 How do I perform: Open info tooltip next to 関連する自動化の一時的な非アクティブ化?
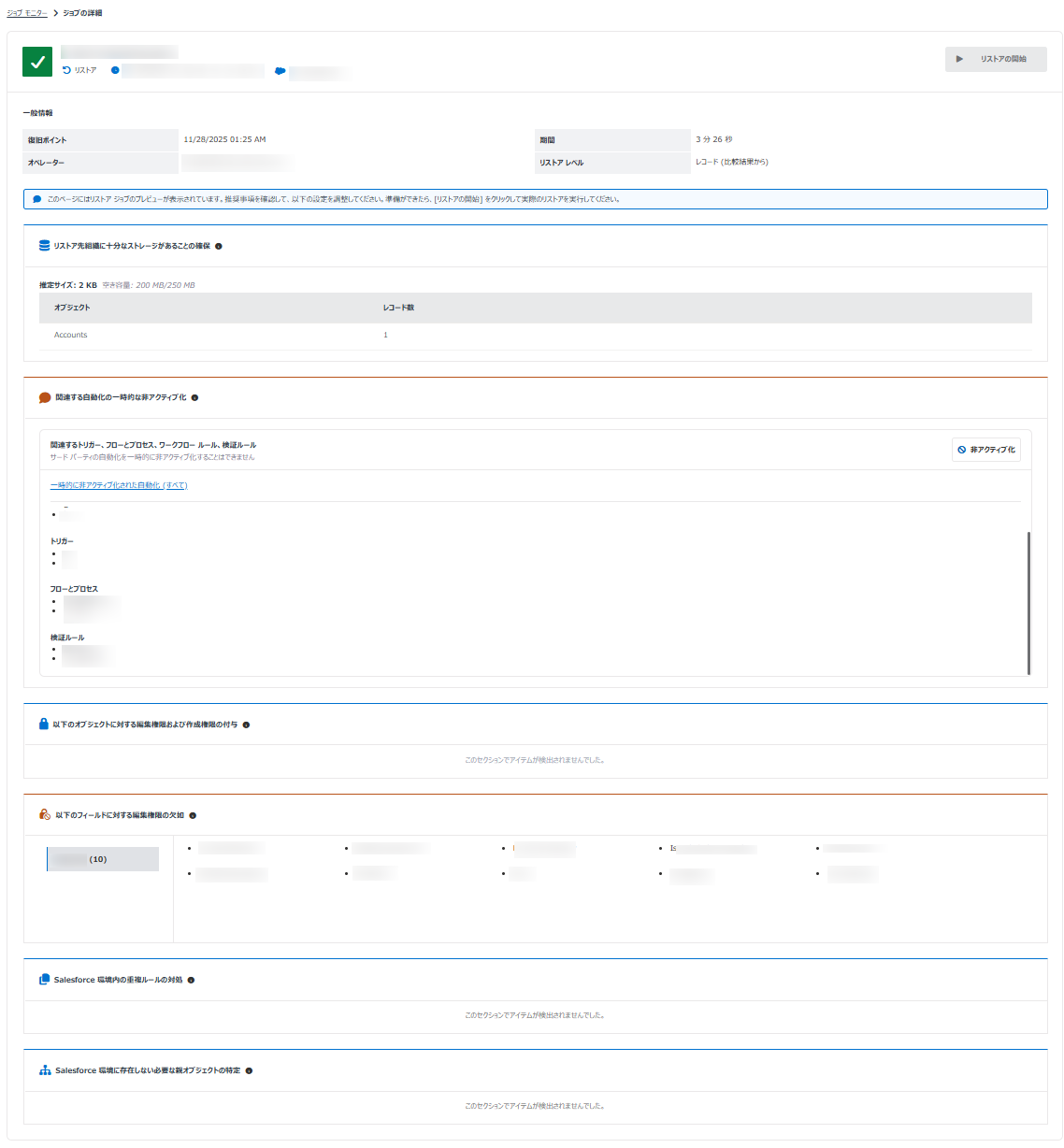[194, 398]
